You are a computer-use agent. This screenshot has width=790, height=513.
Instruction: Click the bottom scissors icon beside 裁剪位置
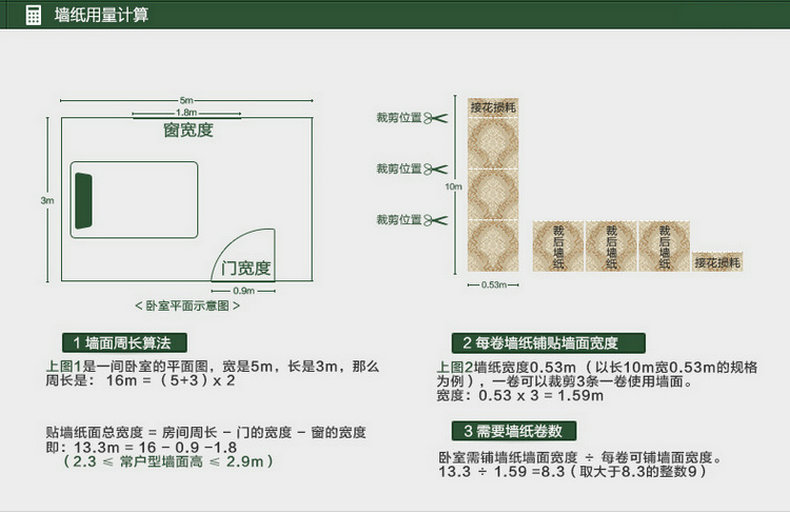tap(435, 220)
